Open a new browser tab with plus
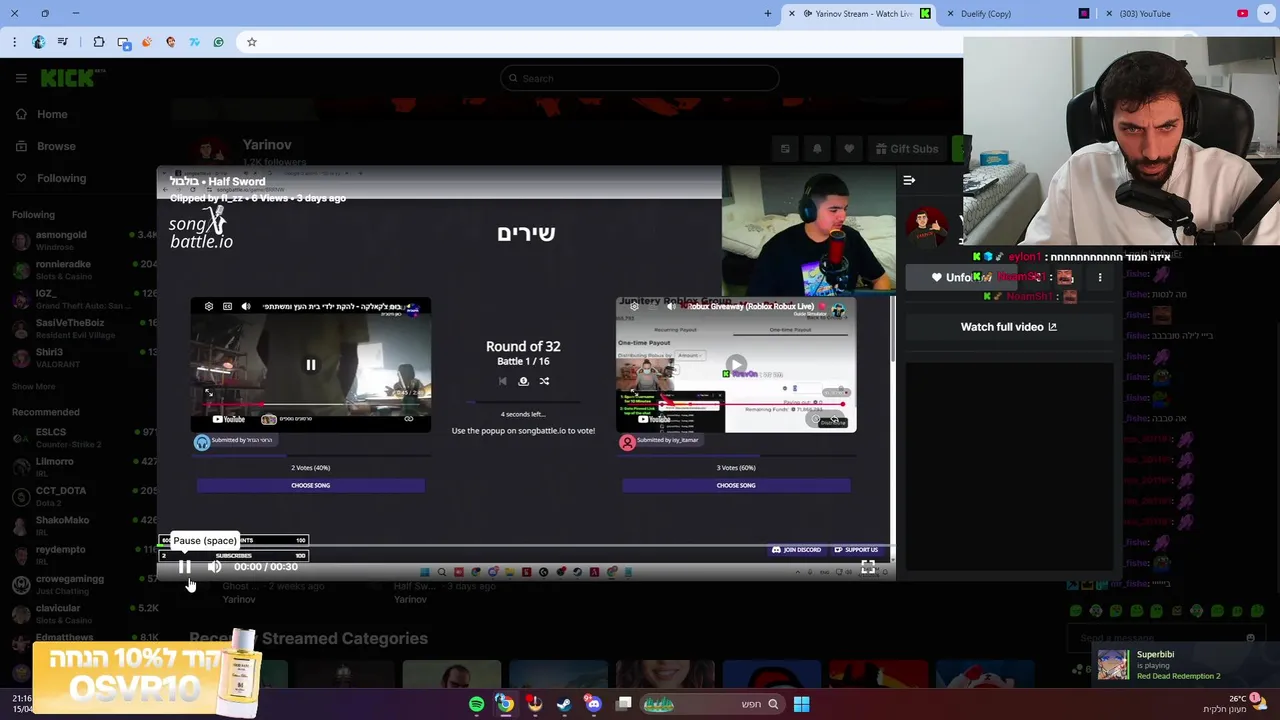1280x720 pixels. pos(768,14)
